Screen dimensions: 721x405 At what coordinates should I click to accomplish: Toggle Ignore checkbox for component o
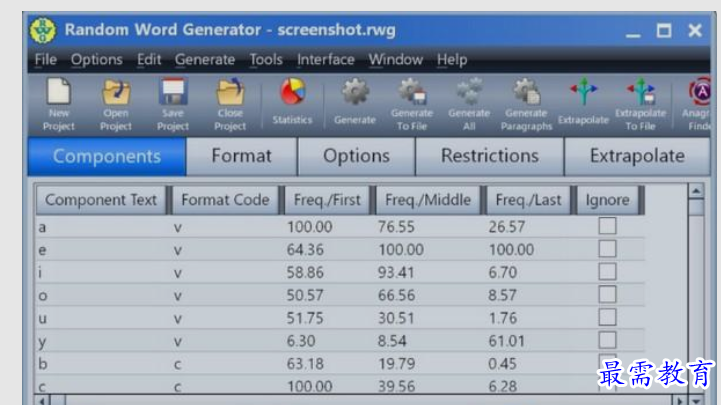[x=607, y=295]
